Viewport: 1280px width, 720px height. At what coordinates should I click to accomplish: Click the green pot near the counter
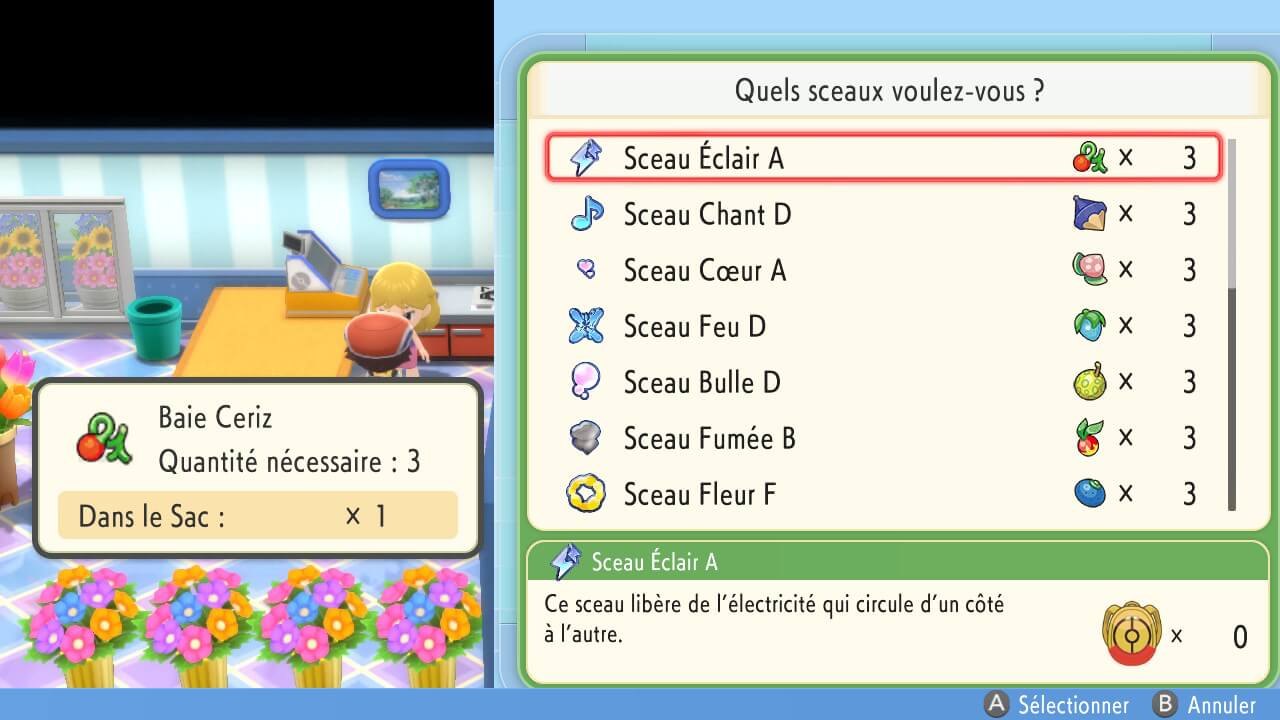pos(155,327)
